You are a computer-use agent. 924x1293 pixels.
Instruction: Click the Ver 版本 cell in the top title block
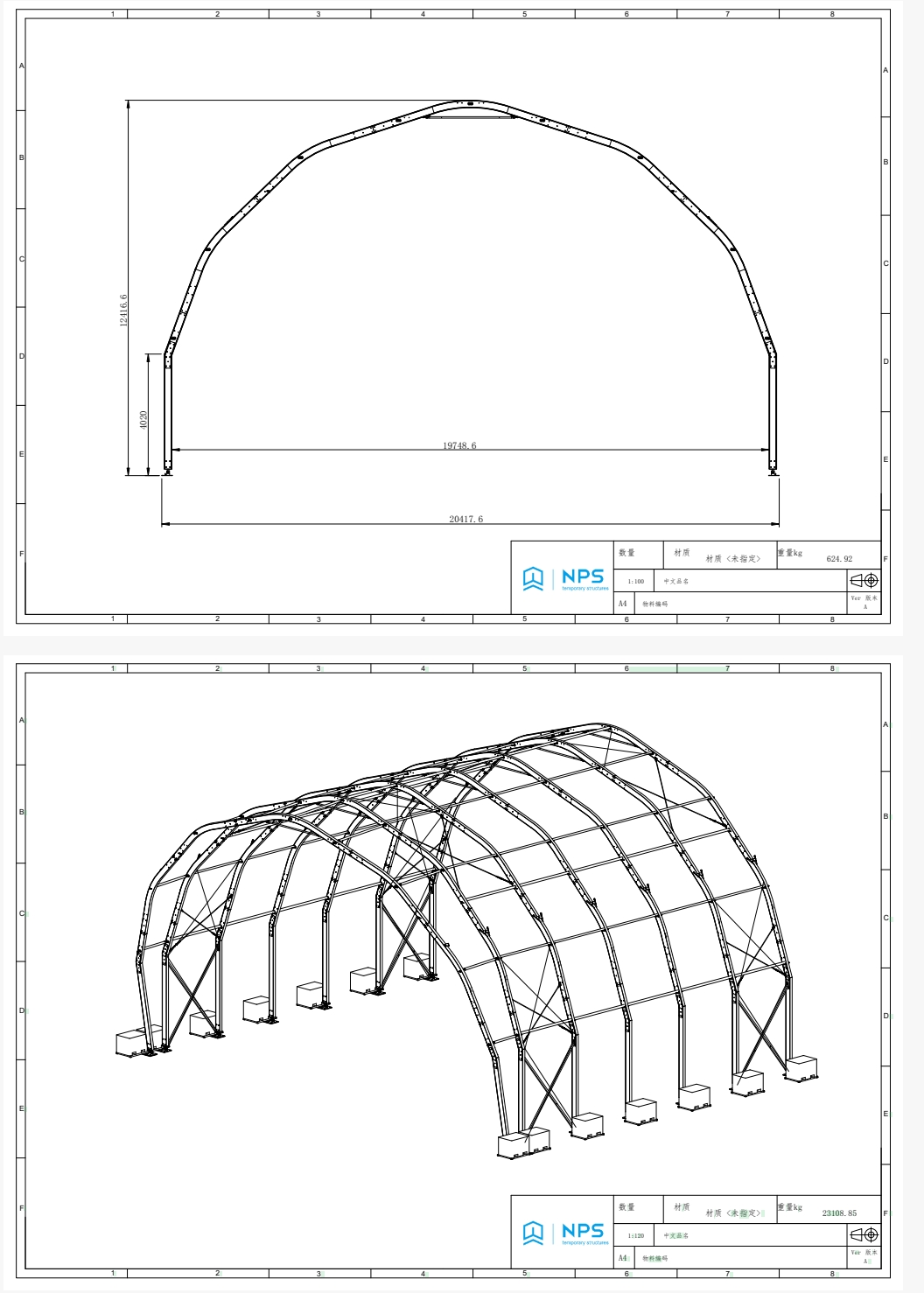[x=864, y=599]
